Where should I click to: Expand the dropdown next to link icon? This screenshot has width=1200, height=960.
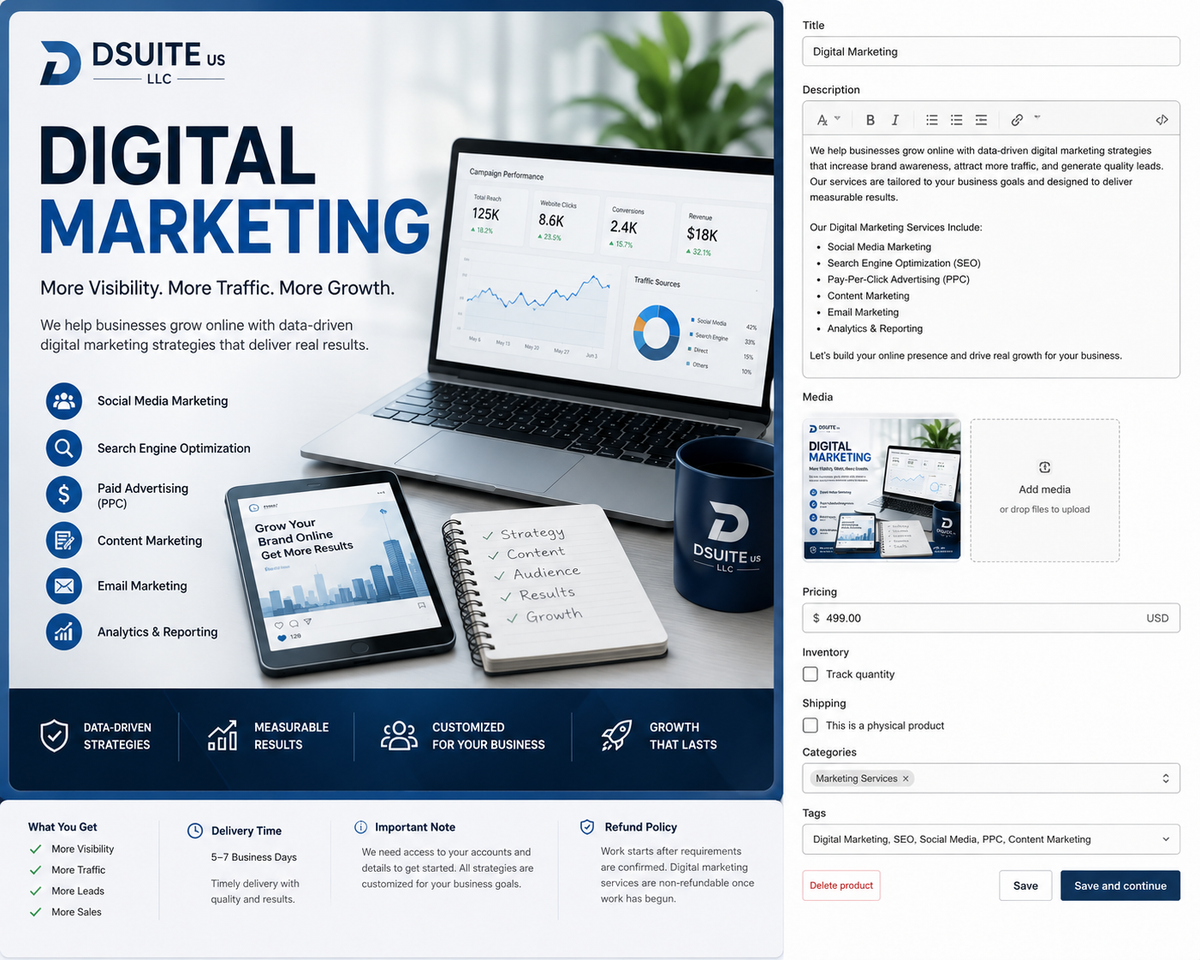[1037, 118]
